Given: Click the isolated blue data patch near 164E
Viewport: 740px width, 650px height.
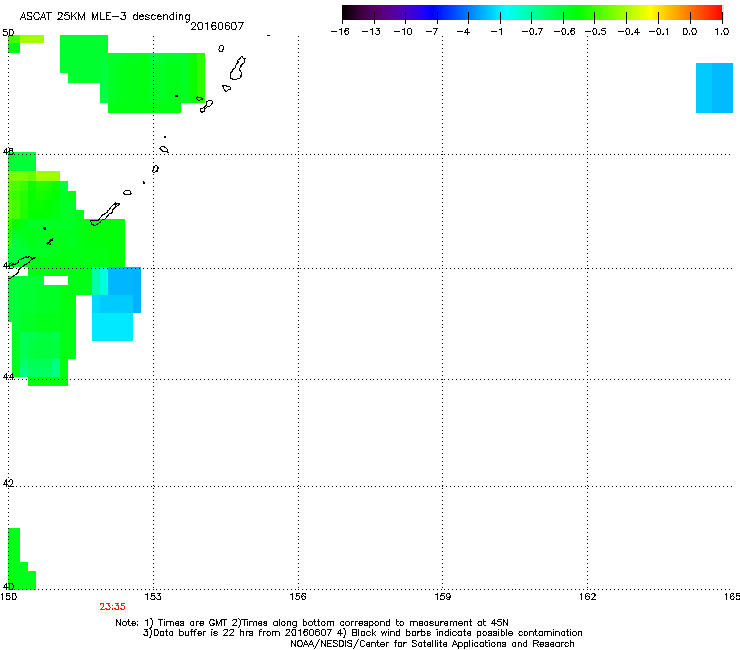Looking at the screenshot, I should point(714,88).
